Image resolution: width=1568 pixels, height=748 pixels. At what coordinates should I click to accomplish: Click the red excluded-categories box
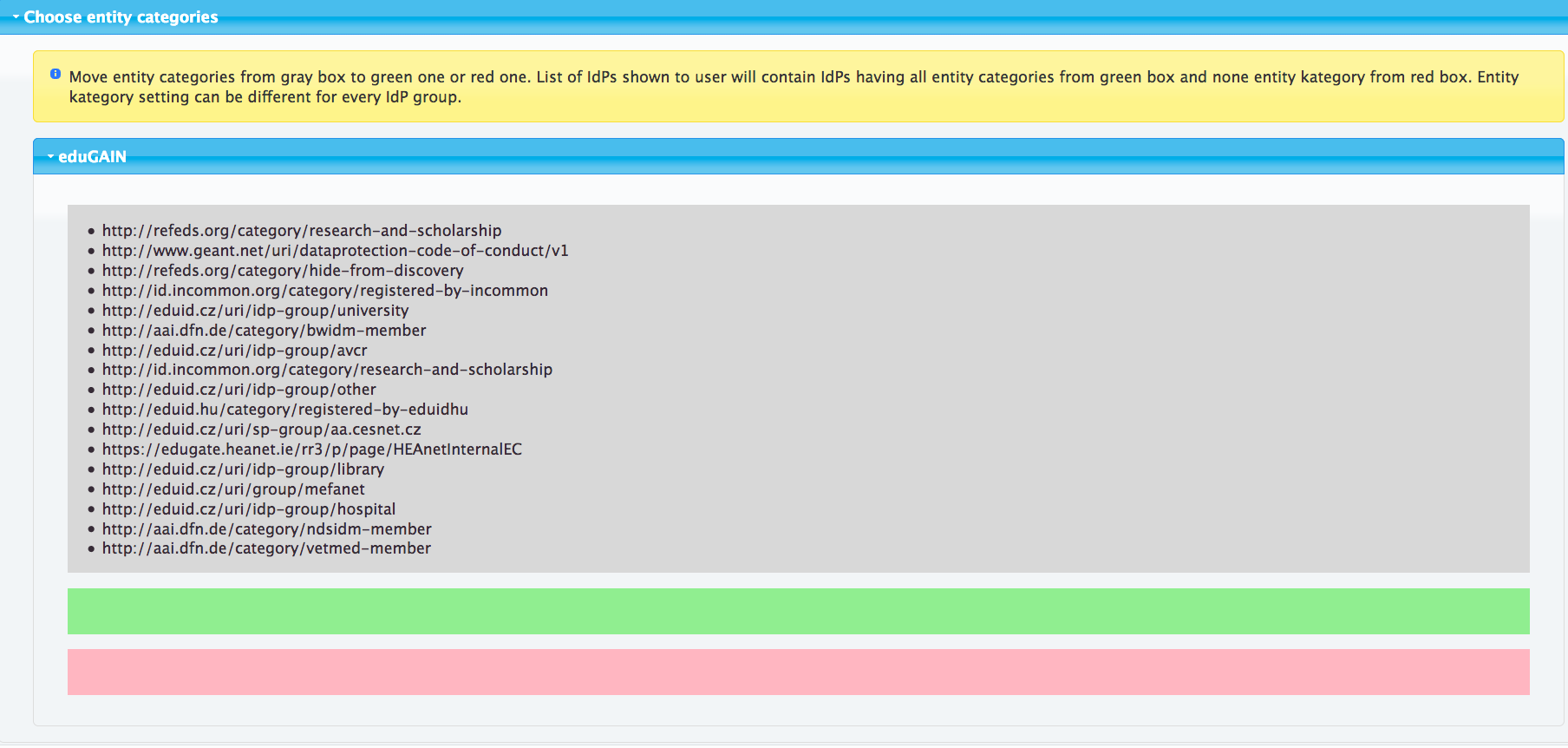[x=798, y=673]
